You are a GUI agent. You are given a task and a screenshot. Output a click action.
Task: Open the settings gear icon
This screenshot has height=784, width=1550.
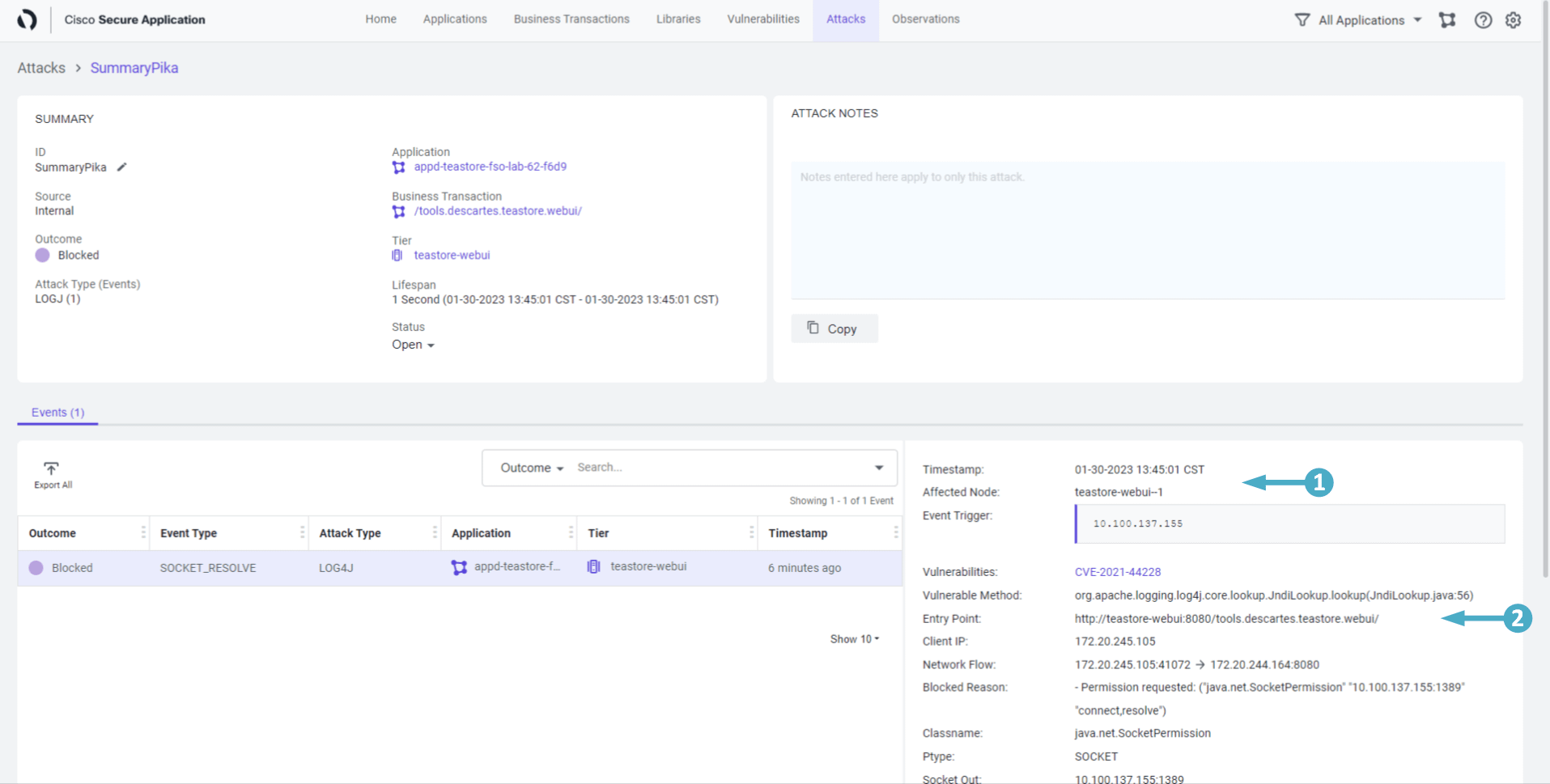point(1513,20)
